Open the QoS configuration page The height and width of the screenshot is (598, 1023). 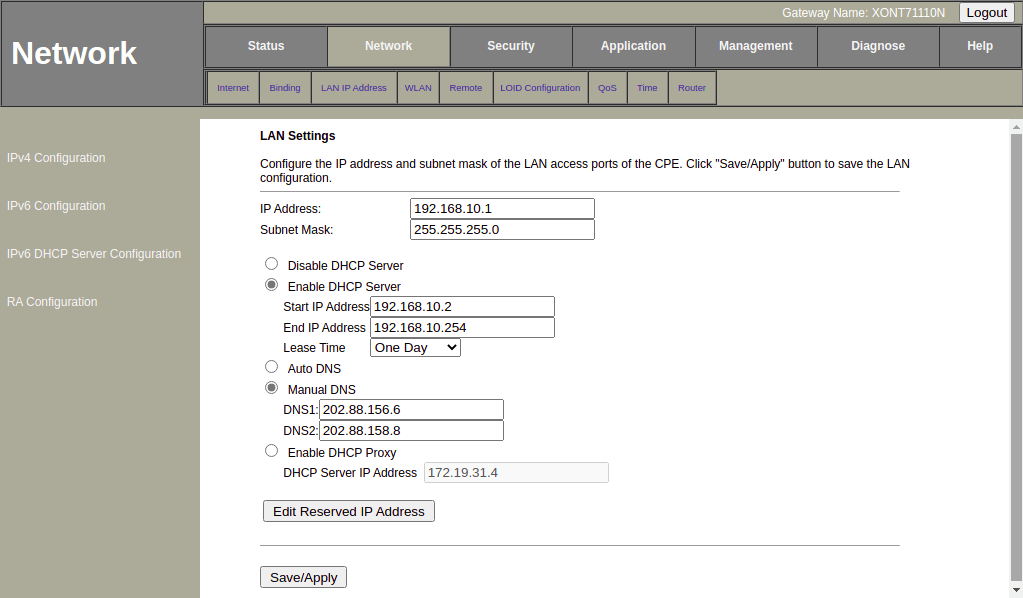point(607,87)
